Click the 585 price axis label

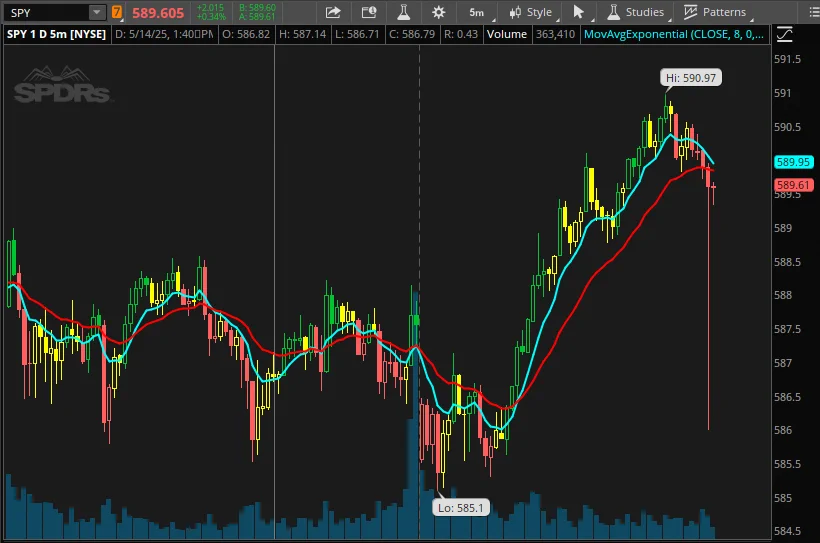coord(783,497)
